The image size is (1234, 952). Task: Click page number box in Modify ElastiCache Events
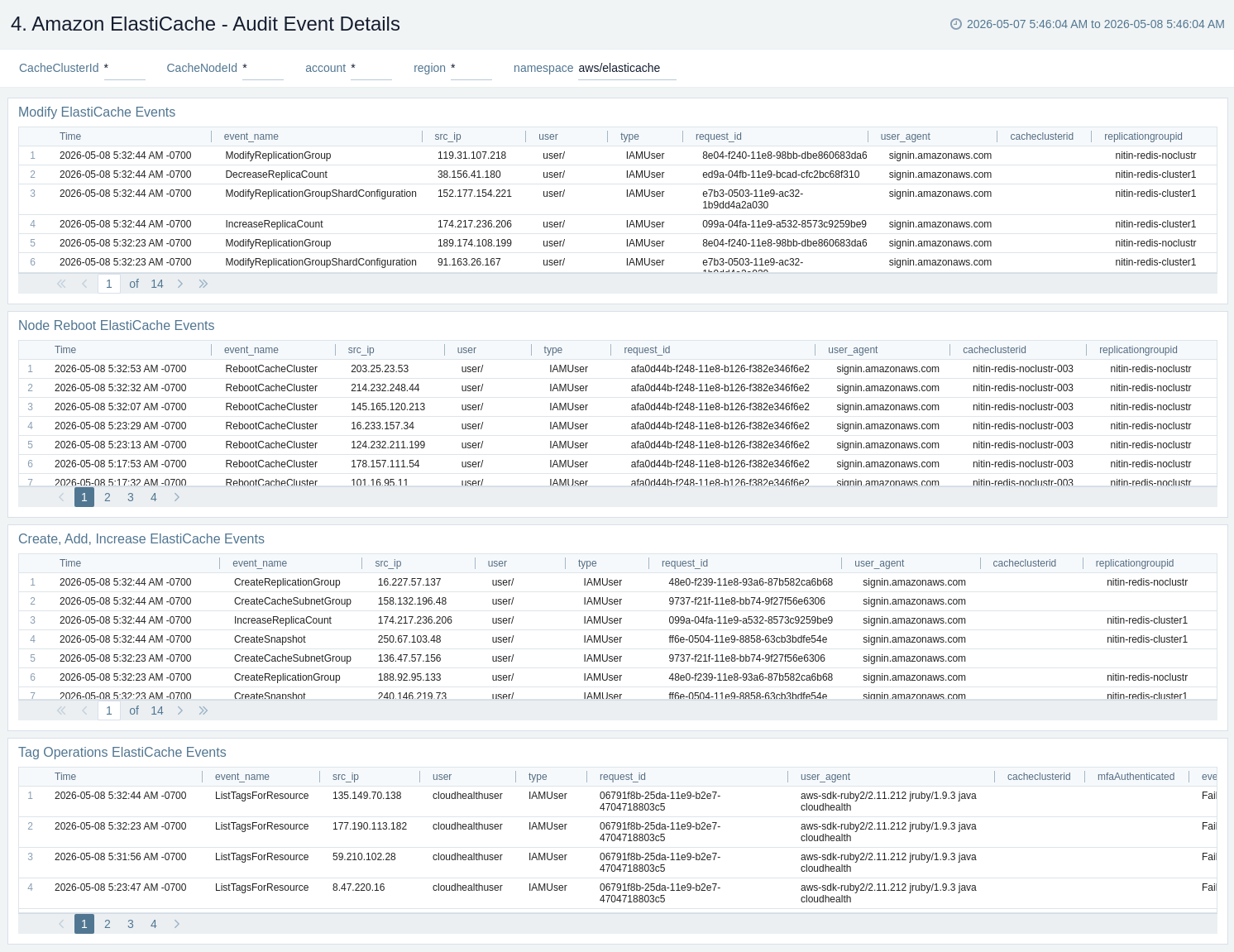pos(109,284)
